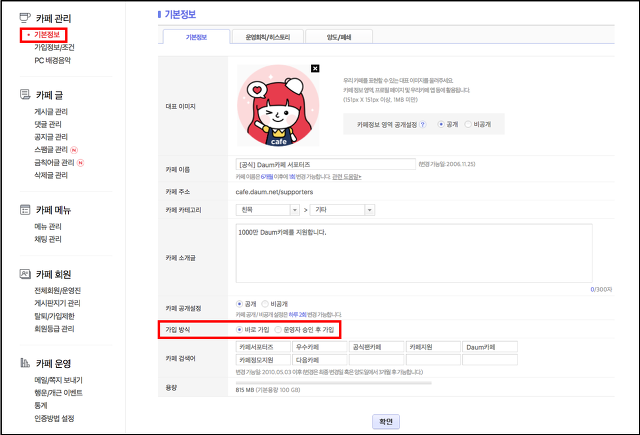The image size is (640, 435).
Task: Remove the representative image with X icon
Action: 315,69
